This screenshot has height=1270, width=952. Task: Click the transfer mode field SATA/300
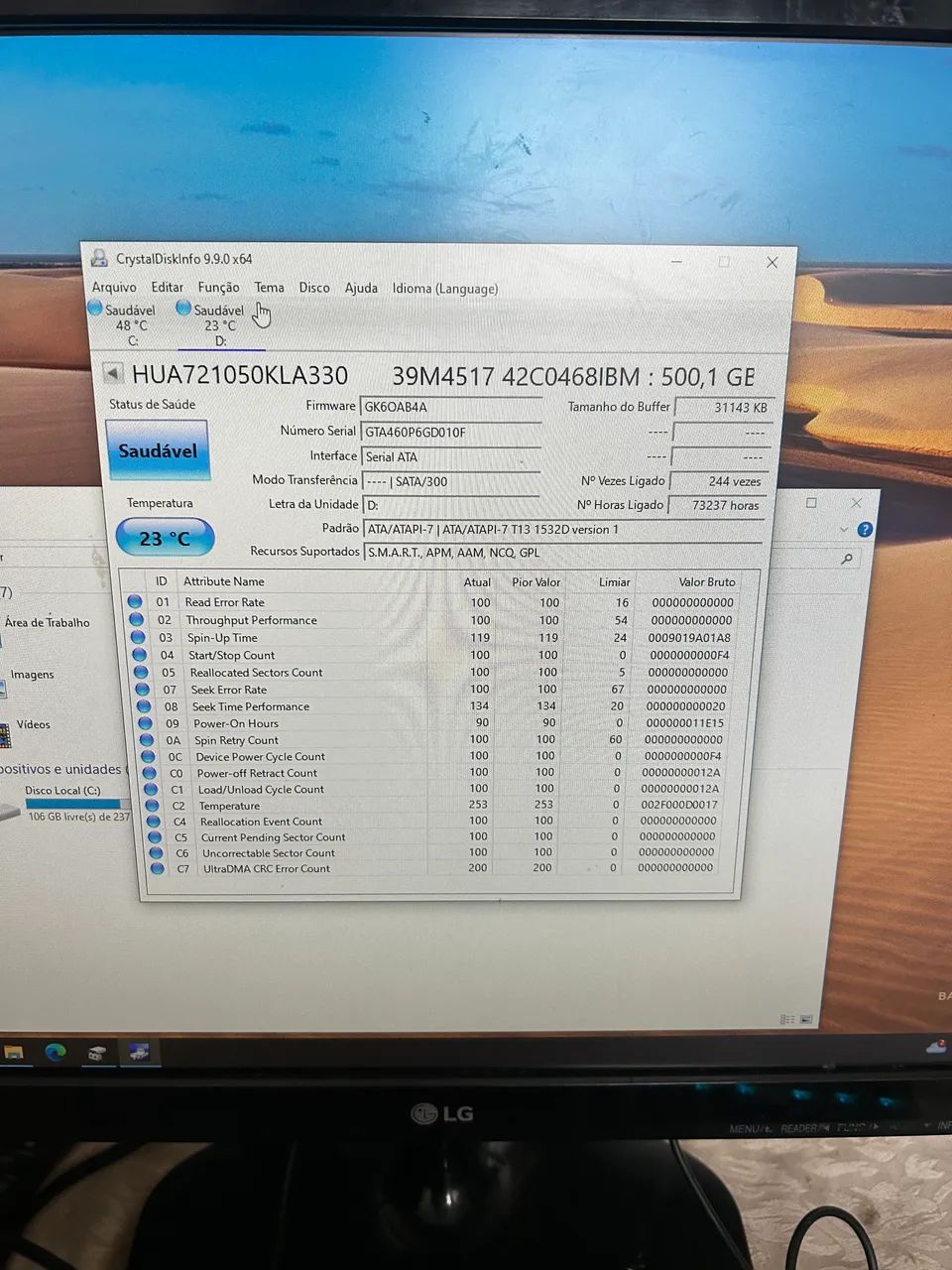point(451,481)
